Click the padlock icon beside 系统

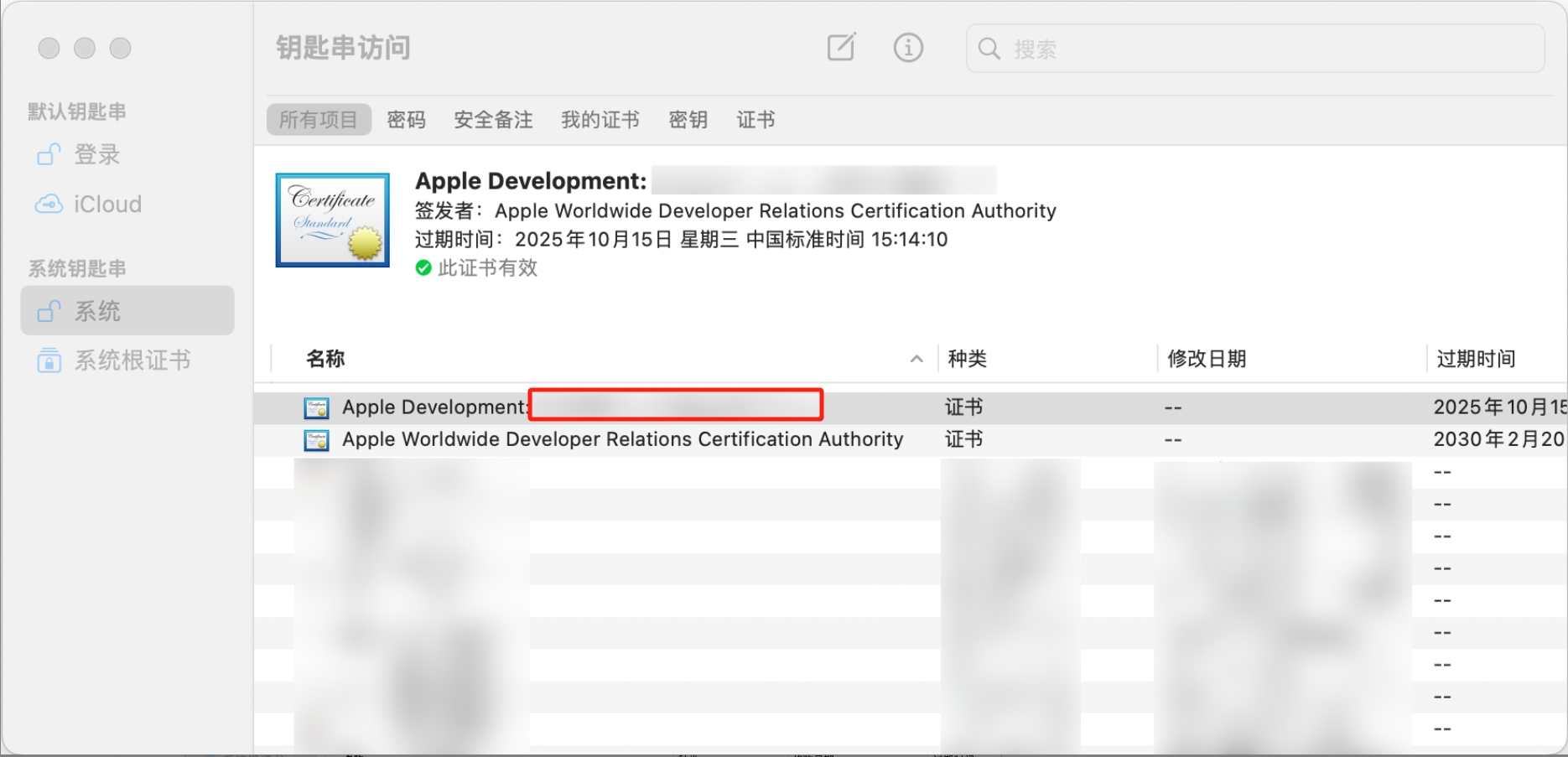49,311
